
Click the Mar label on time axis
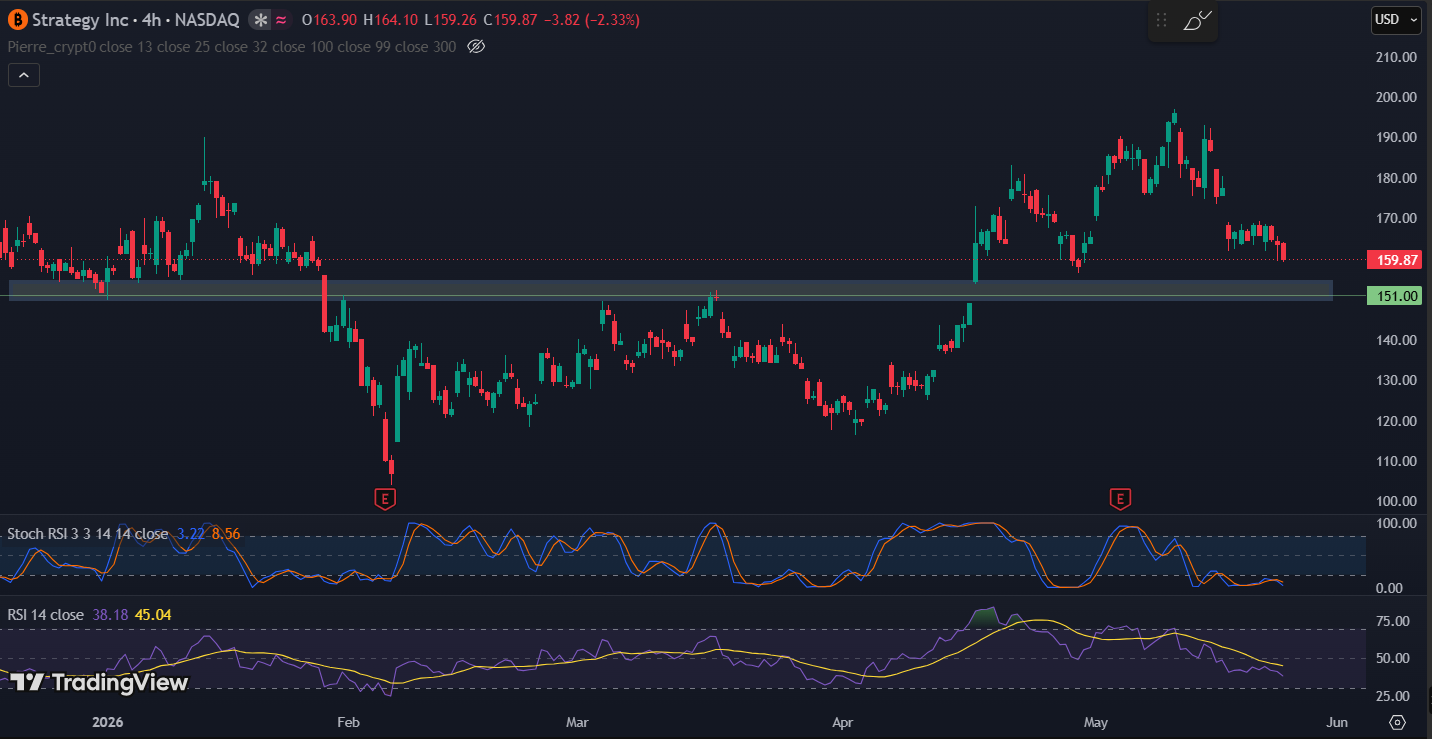point(577,722)
